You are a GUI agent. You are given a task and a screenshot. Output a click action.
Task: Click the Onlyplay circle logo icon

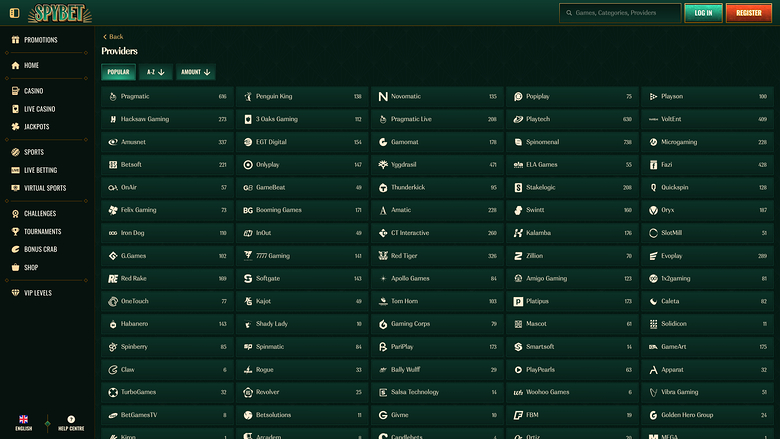click(248, 165)
